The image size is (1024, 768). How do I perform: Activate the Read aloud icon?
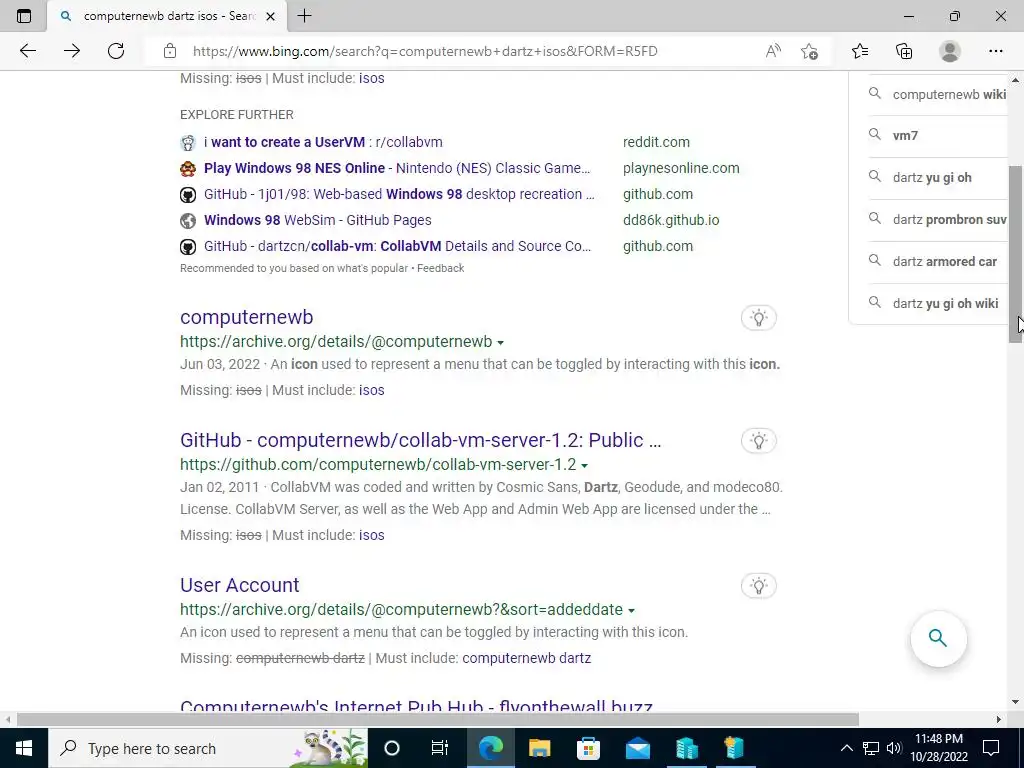click(x=773, y=51)
